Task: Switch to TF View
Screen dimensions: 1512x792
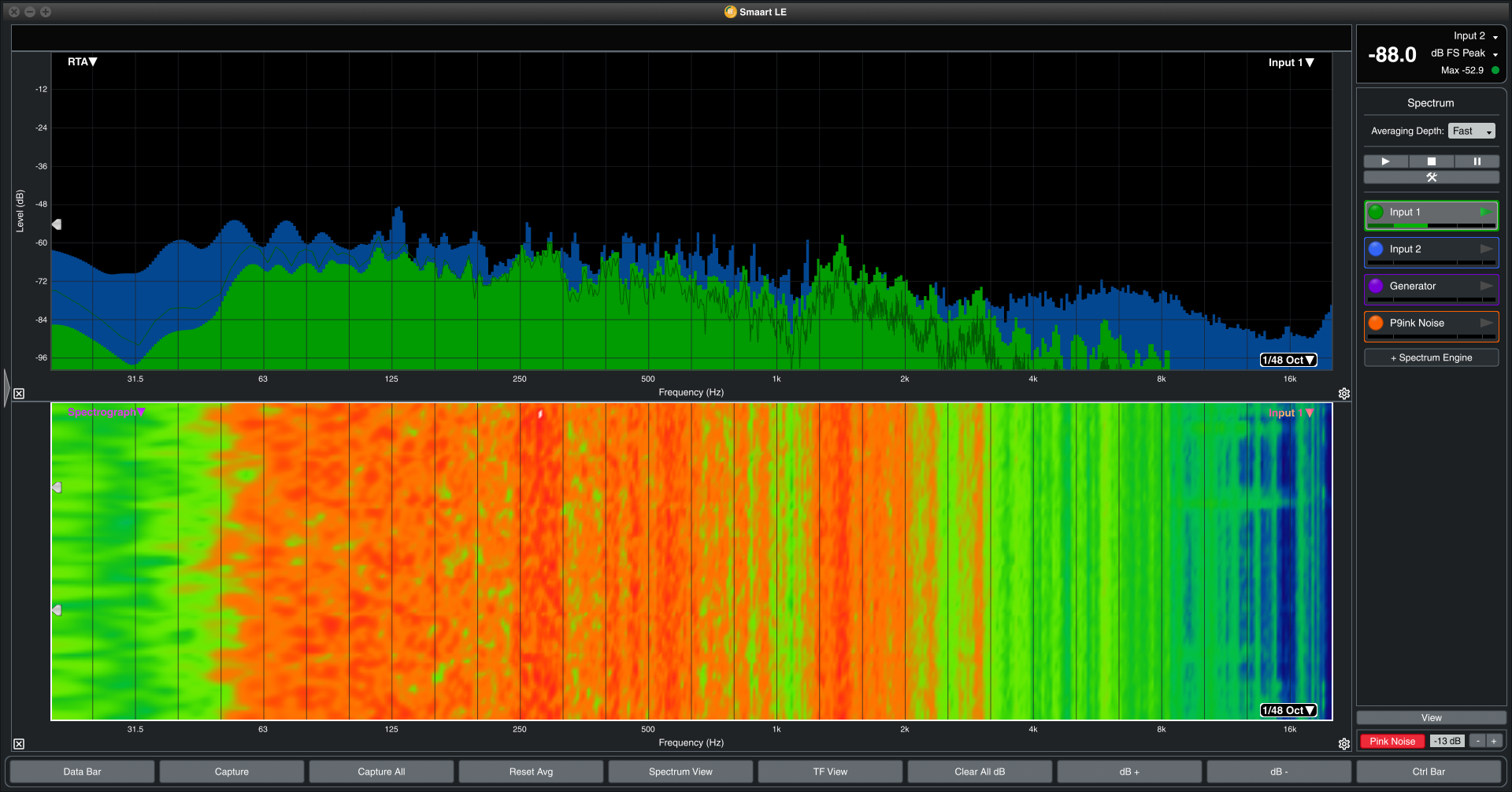Action: (x=830, y=772)
